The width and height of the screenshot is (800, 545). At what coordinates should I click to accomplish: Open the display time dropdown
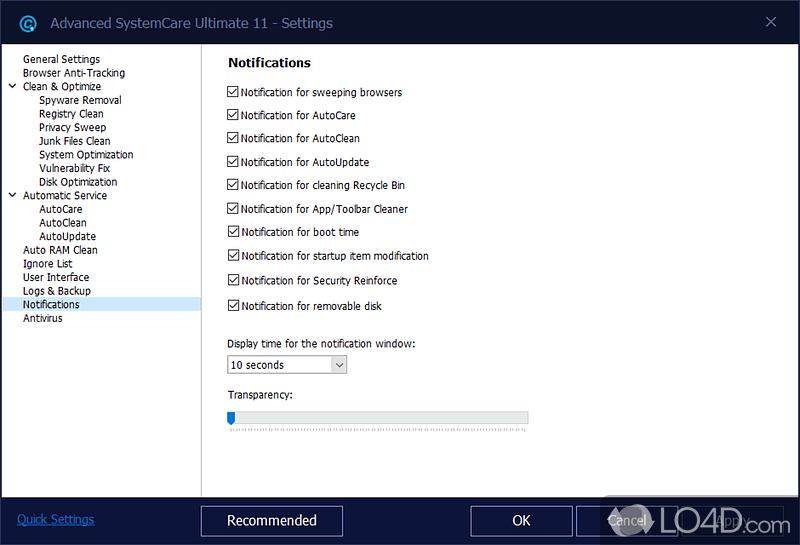click(338, 365)
